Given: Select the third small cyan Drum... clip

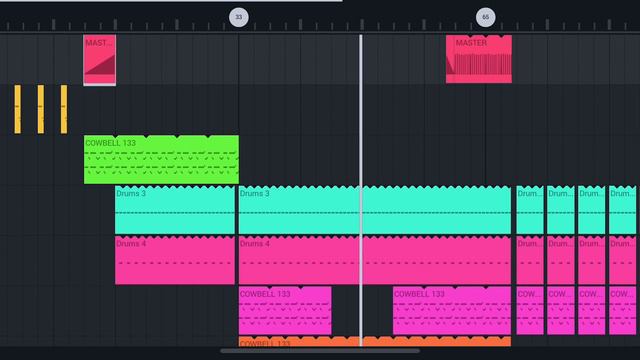Looking at the screenshot, I should click(592, 210).
